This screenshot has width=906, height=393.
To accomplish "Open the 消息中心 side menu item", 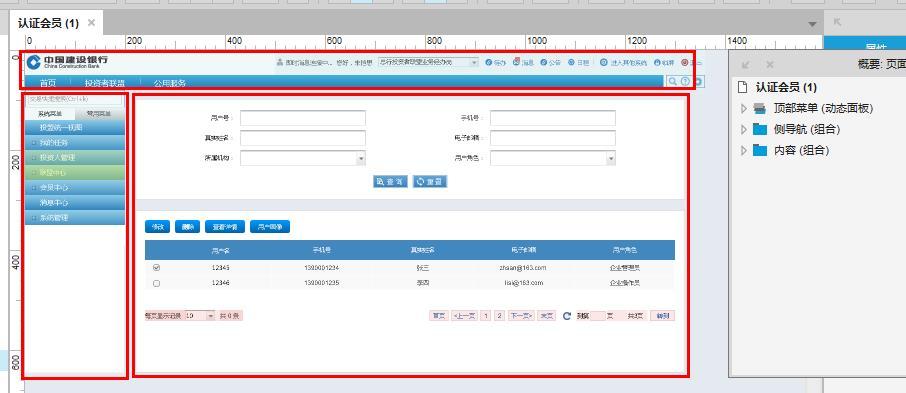I will 75,203.
